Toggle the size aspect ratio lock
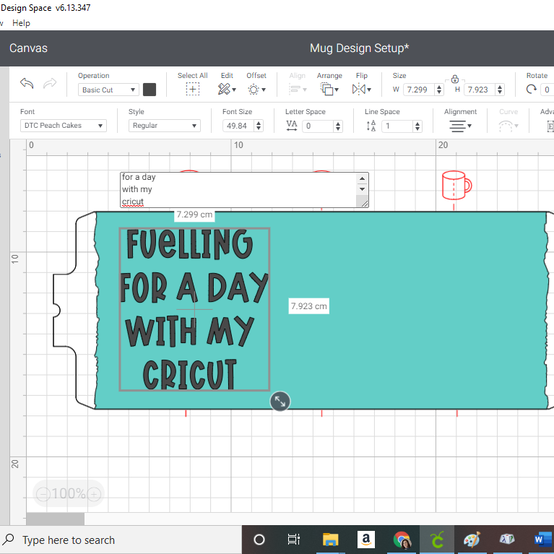Screen dimensions: 554x554 point(455,79)
